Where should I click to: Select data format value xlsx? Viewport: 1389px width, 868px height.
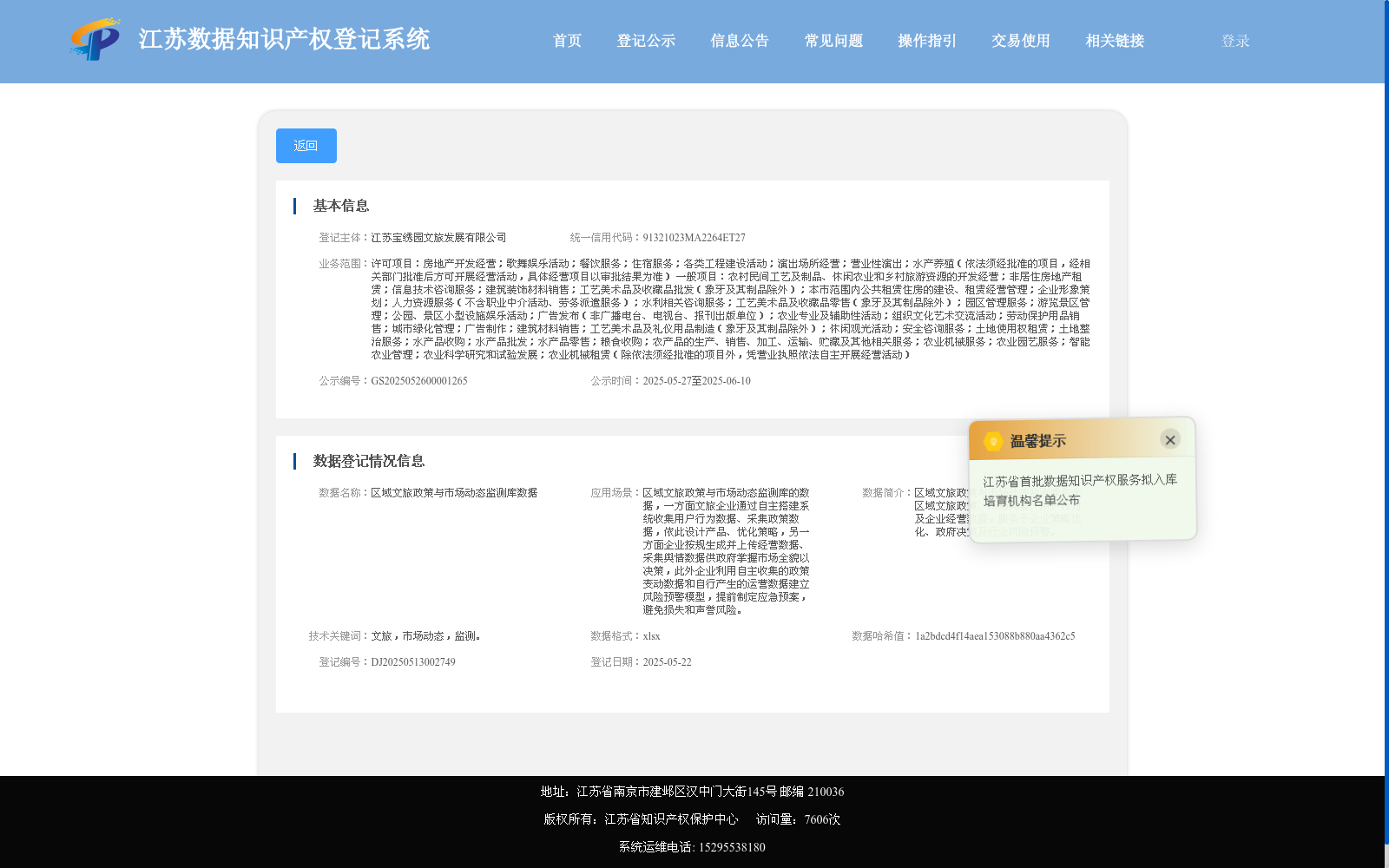(651, 636)
